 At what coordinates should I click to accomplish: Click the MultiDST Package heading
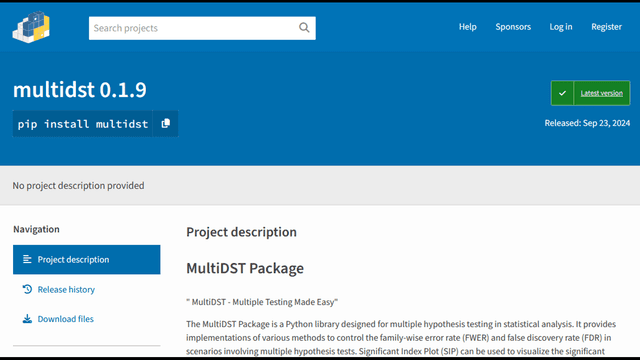(x=245, y=268)
